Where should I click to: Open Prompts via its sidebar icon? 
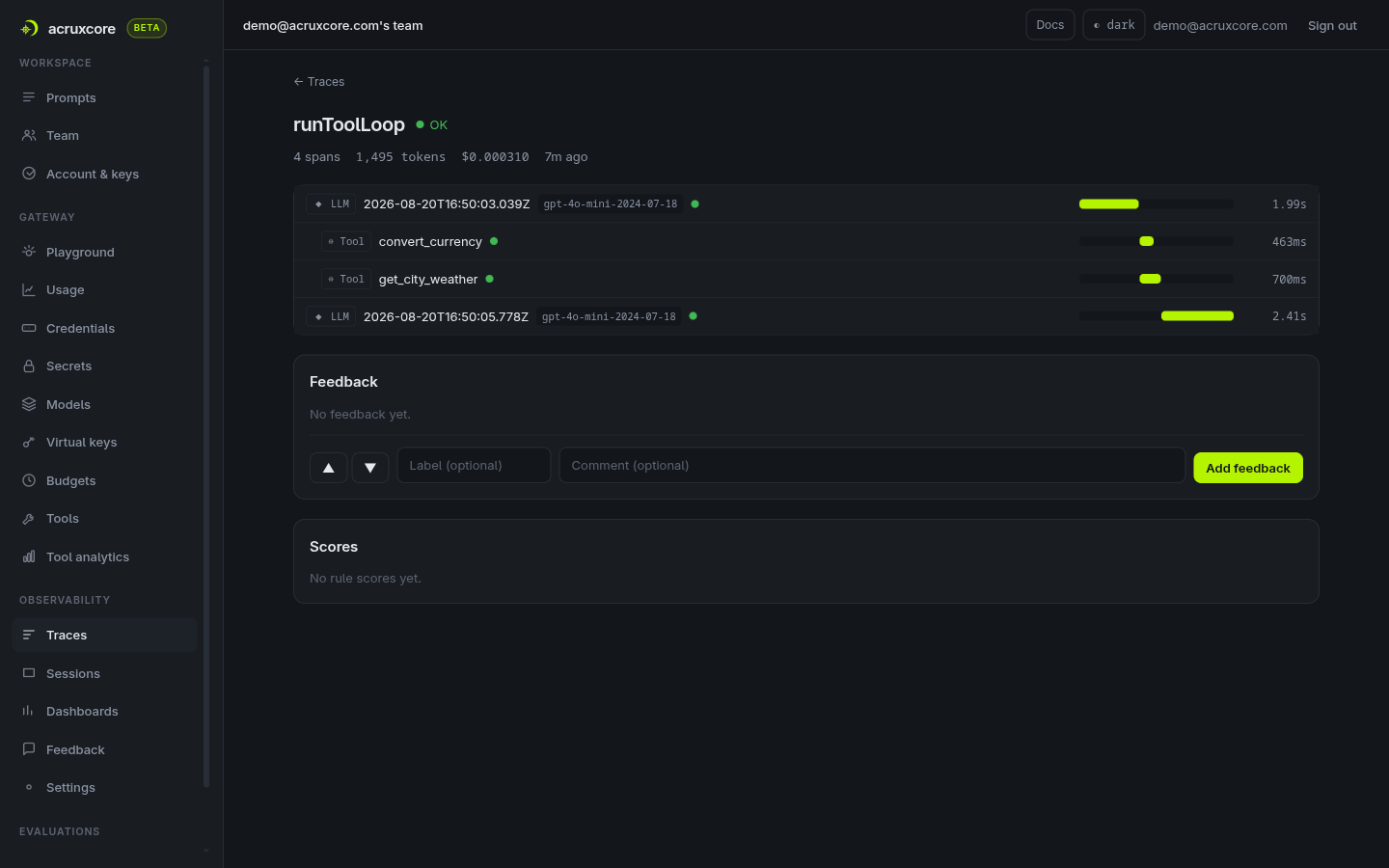pyautogui.click(x=29, y=97)
